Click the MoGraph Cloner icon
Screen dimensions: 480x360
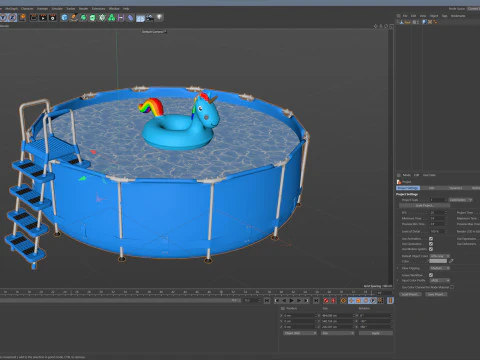click(102, 17)
